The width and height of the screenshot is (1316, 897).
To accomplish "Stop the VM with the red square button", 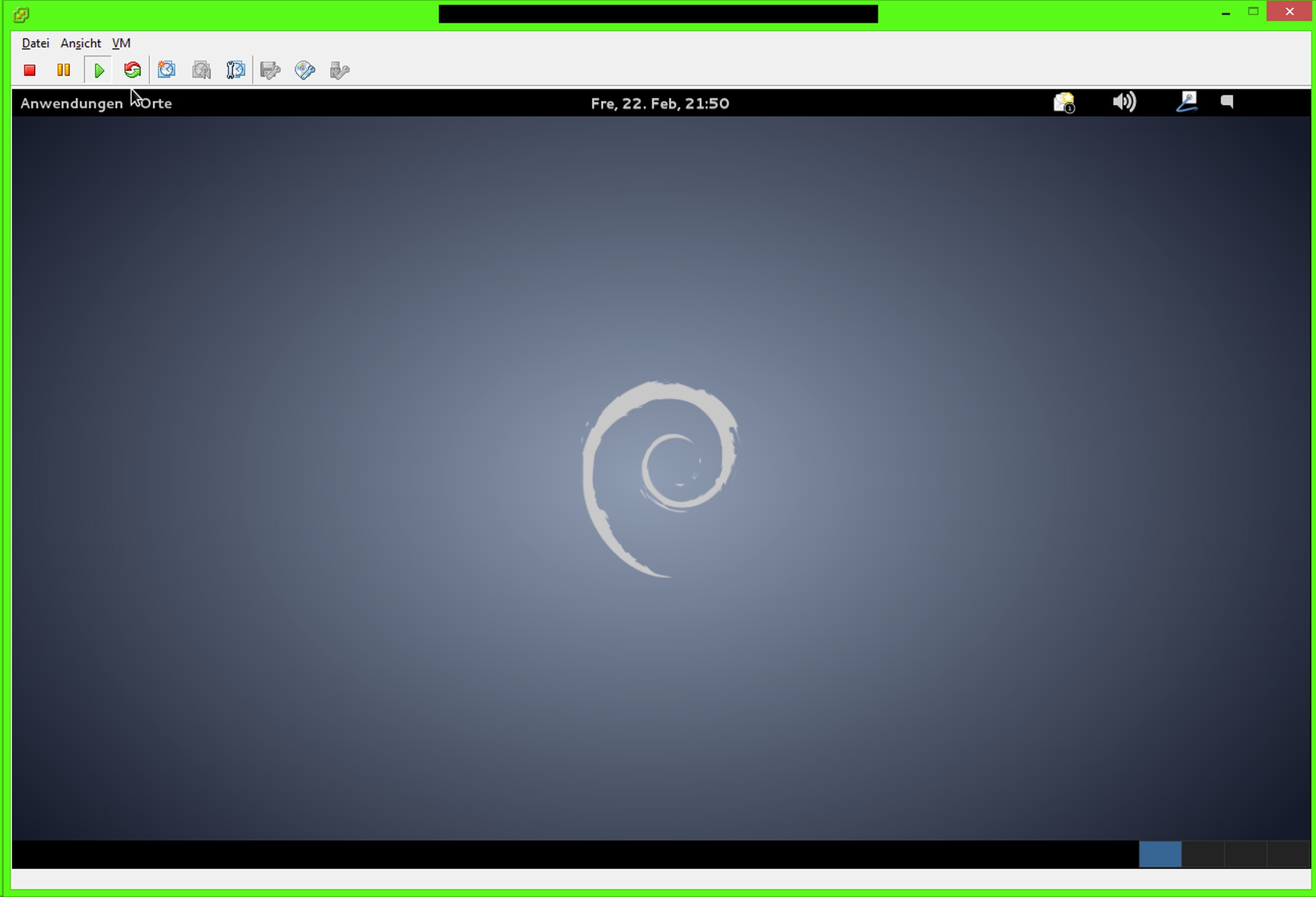I will (x=29, y=70).
